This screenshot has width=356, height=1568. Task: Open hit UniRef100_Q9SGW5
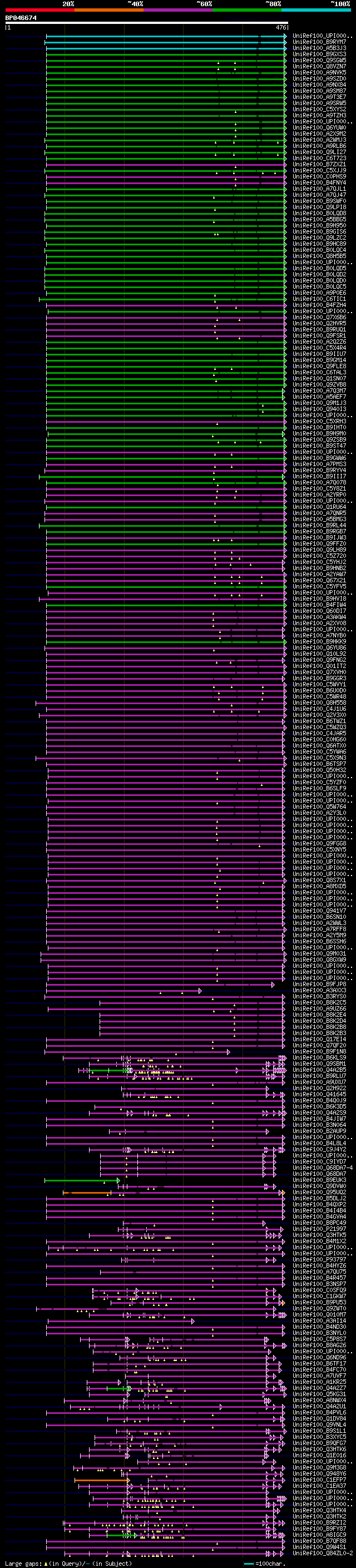319,60
